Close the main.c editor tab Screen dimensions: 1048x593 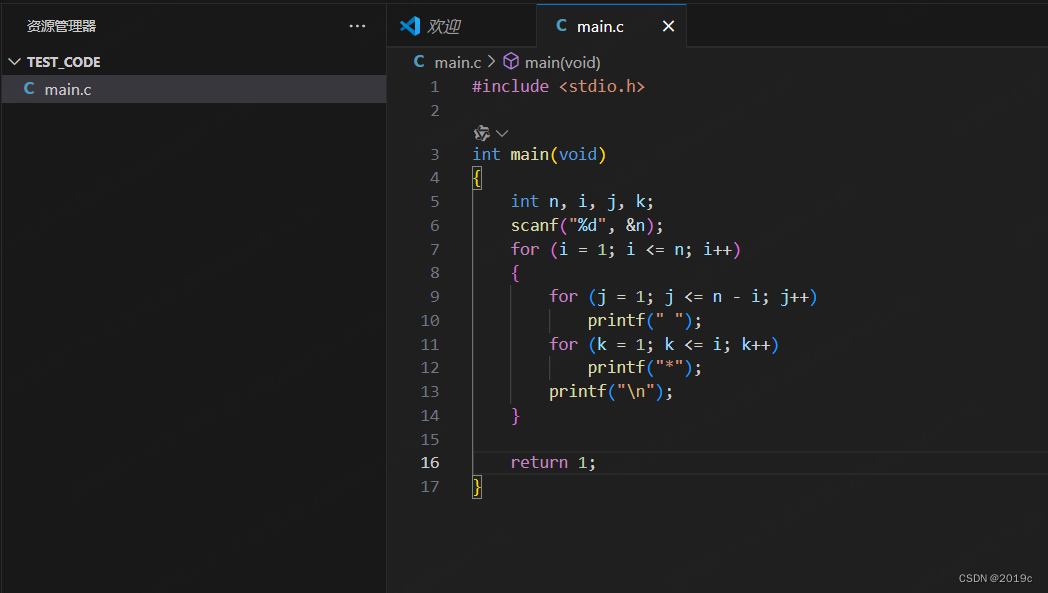668,27
